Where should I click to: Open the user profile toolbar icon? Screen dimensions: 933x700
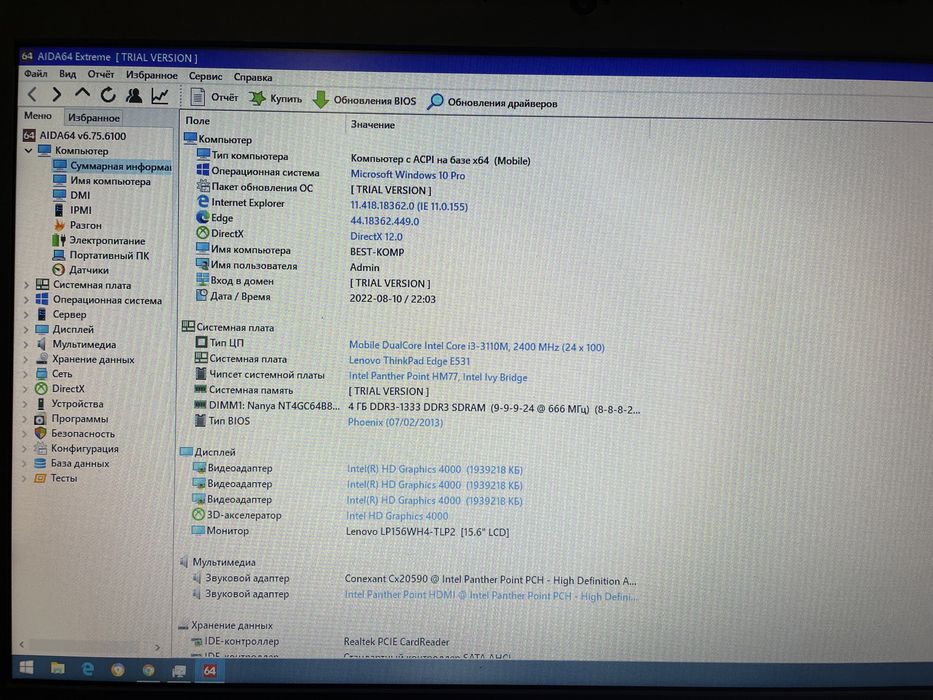134,95
